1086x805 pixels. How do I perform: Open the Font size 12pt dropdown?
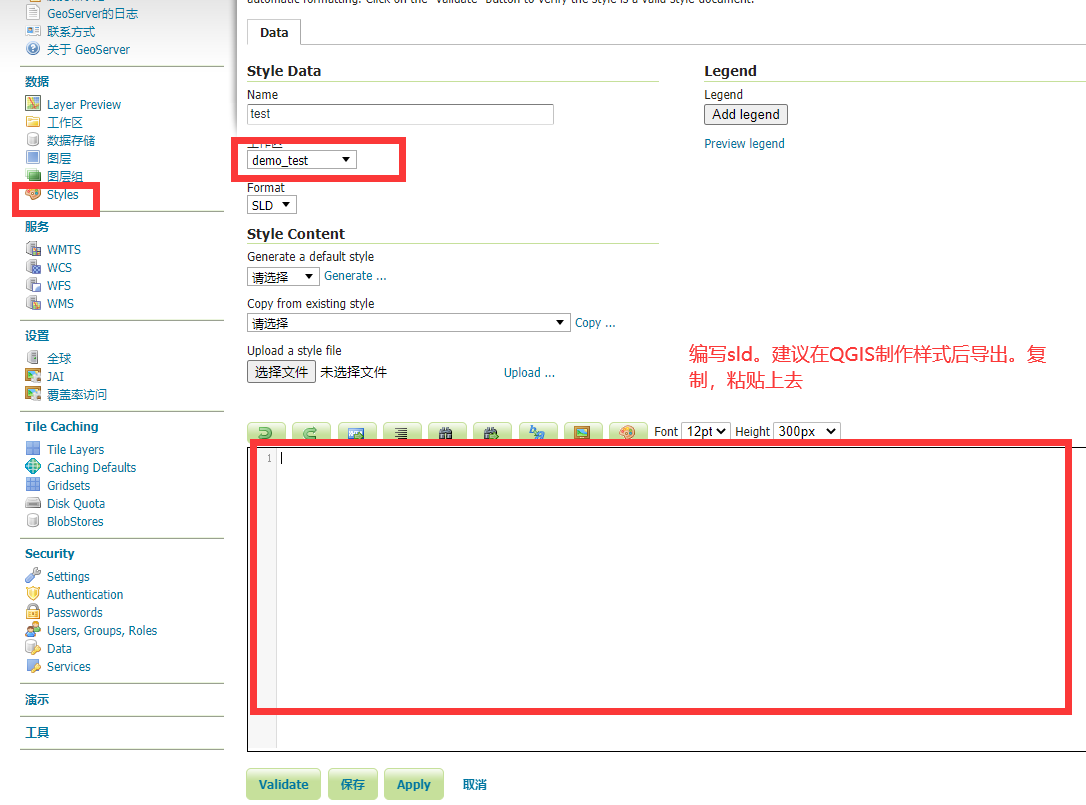pyautogui.click(x=706, y=431)
